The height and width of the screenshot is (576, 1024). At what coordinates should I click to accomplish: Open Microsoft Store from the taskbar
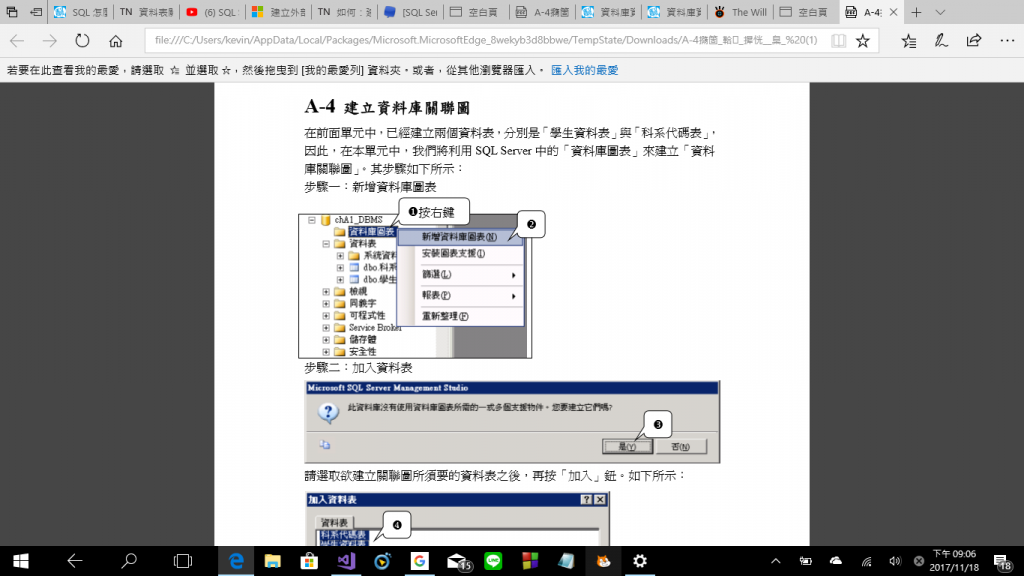(x=309, y=561)
